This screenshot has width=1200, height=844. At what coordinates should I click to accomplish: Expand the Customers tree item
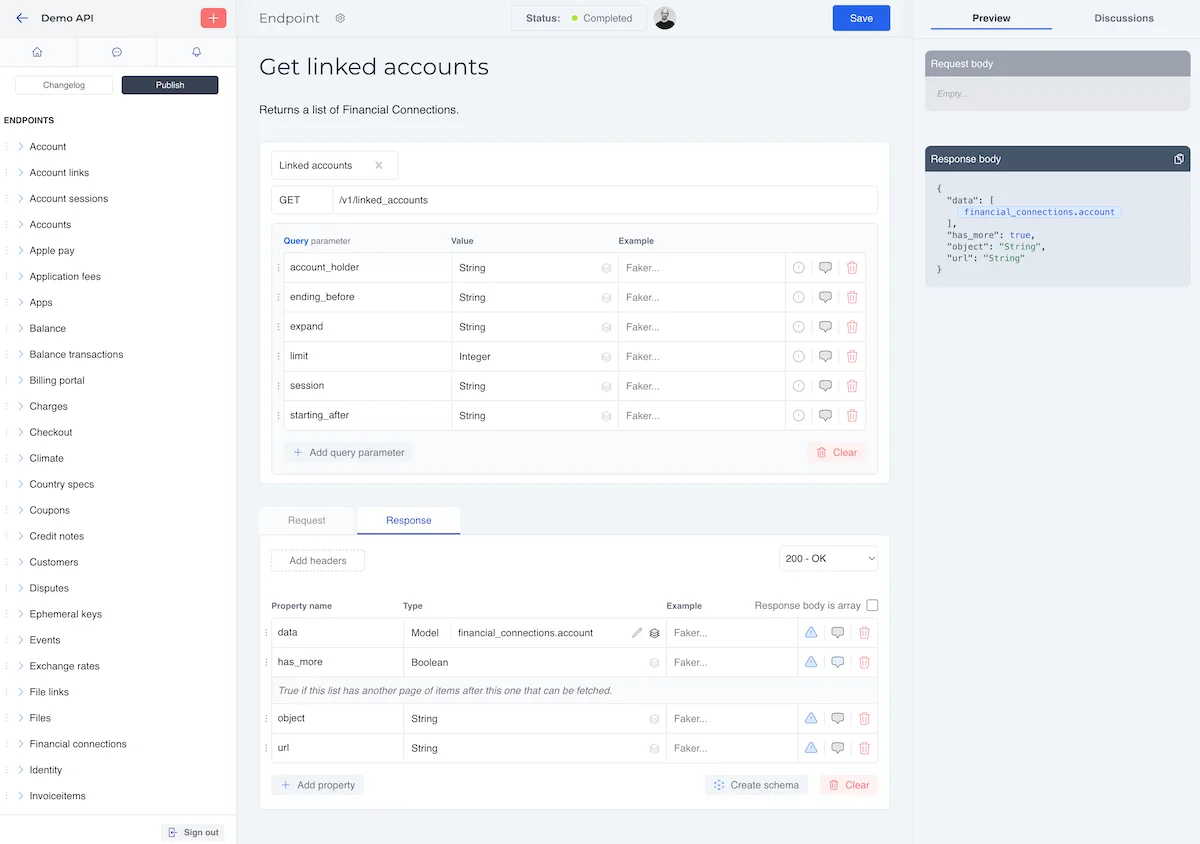[21, 562]
